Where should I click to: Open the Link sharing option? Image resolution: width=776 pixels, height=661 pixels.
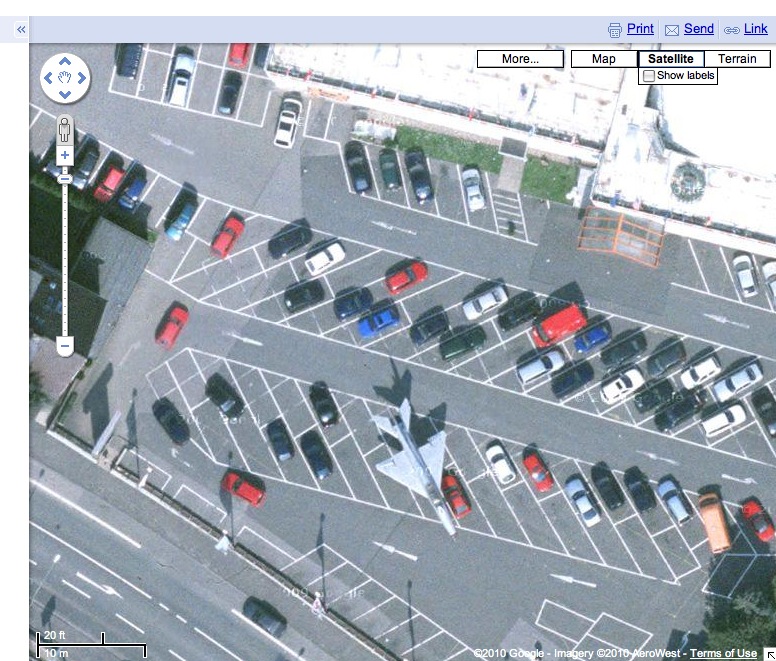[755, 29]
